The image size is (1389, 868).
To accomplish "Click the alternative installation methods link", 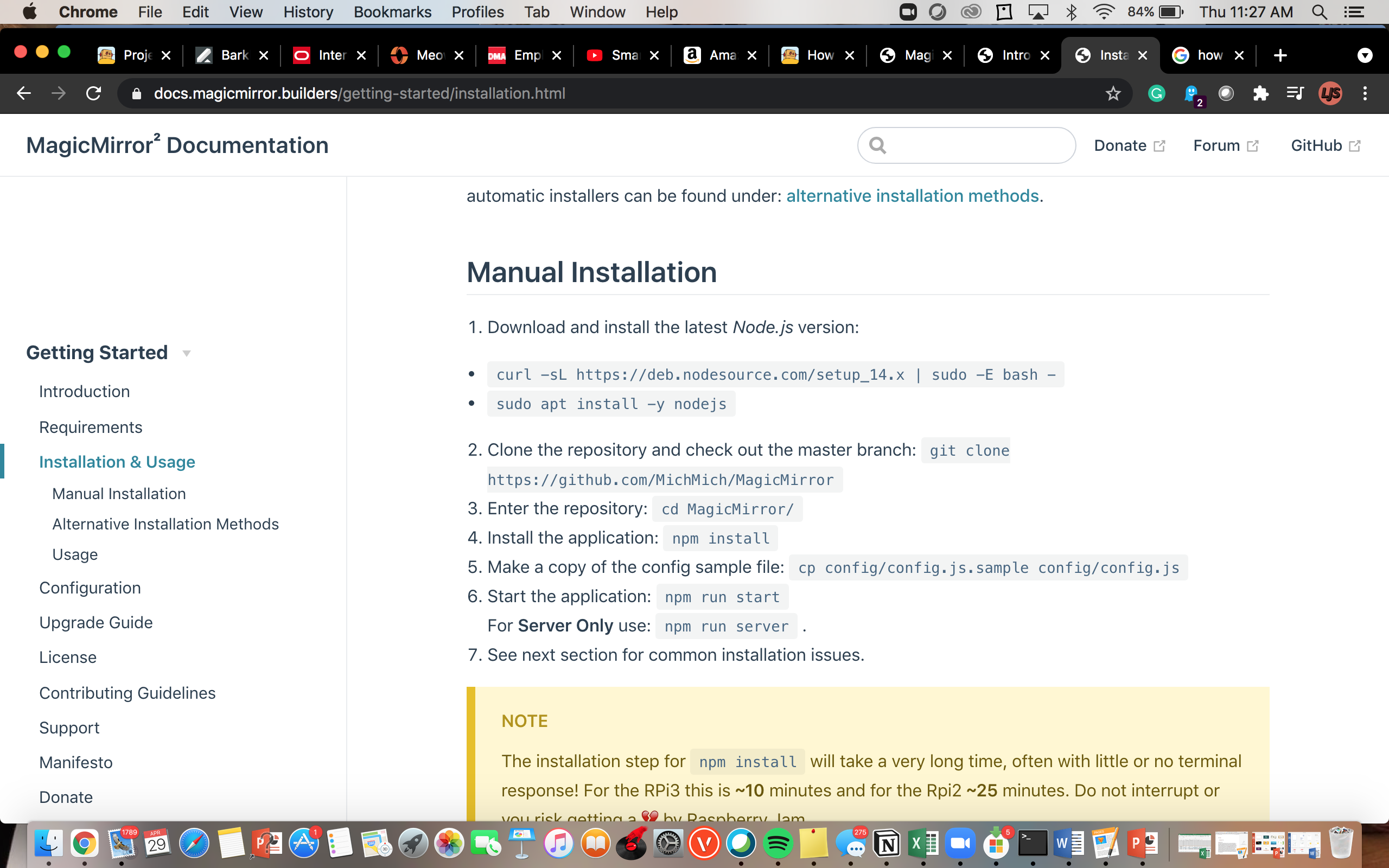I will pos(911,195).
